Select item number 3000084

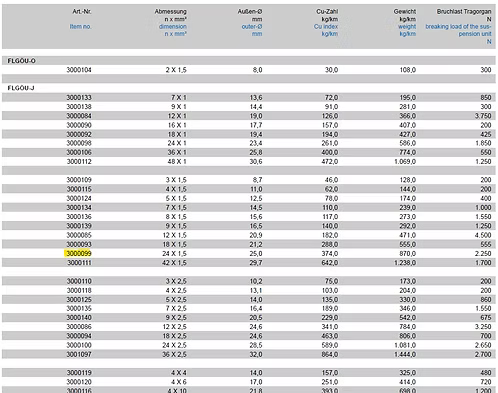pyautogui.click(x=79, y=116)
